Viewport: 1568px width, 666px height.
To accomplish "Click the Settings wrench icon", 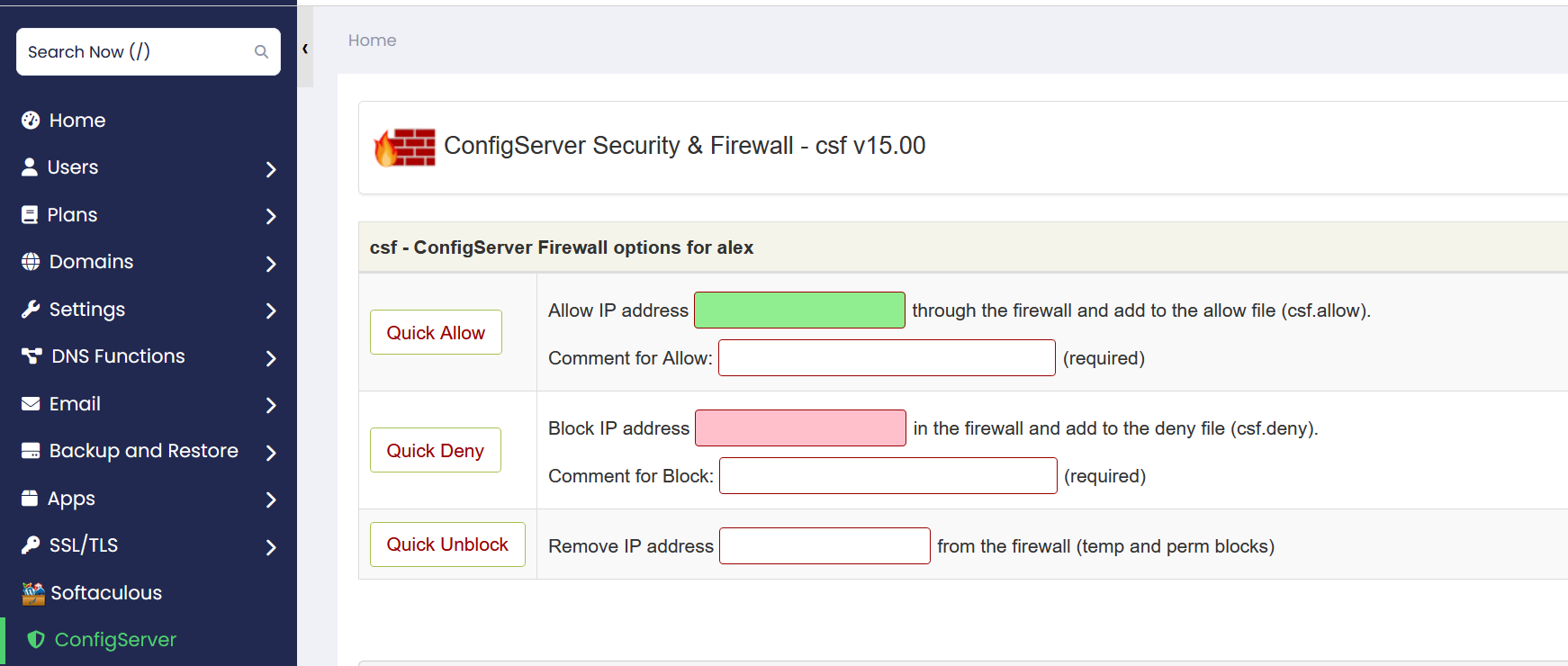I will (31, 310).
